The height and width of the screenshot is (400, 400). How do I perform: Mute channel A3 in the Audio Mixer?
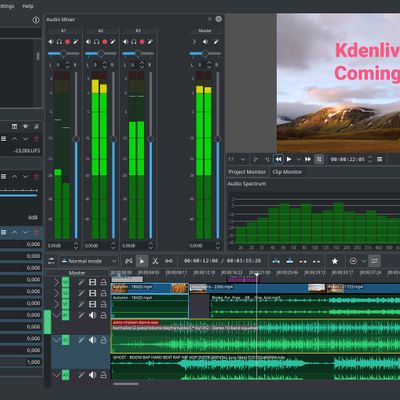(126, 42)
